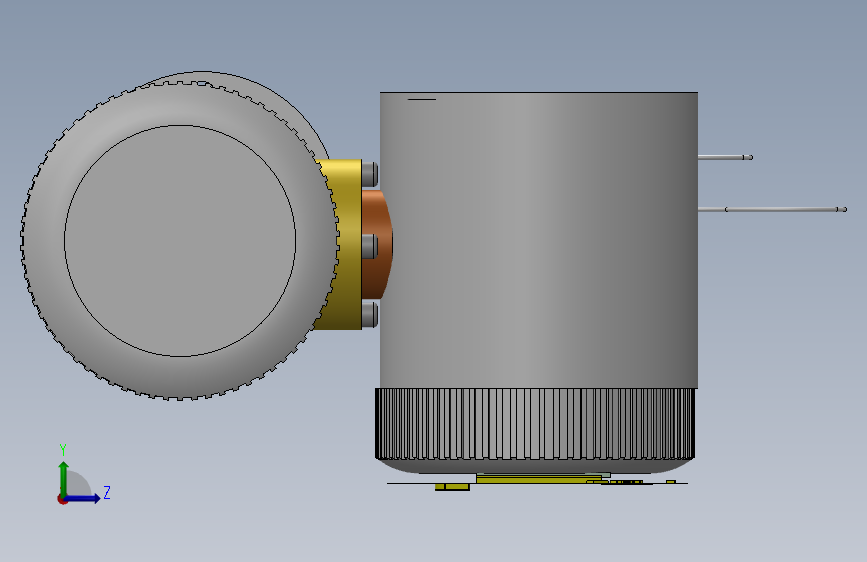Select the large grey cylindrical housing

(x=539, y=240)
